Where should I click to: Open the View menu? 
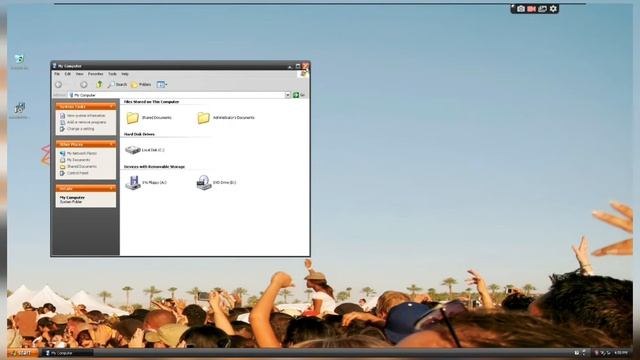[79, 74]
